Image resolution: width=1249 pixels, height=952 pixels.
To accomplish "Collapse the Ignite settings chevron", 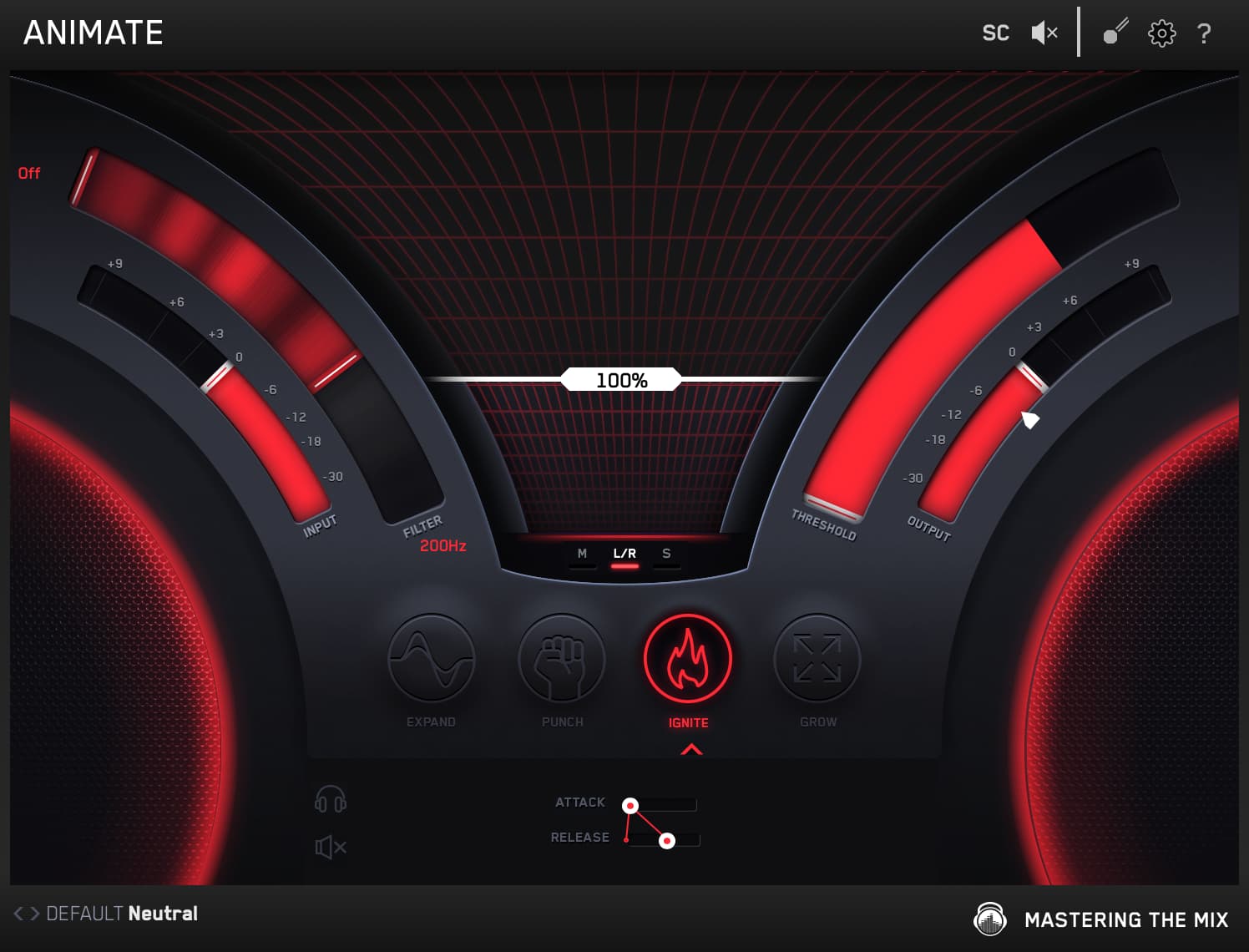I will pyautogui.click(x=691, y=750).
